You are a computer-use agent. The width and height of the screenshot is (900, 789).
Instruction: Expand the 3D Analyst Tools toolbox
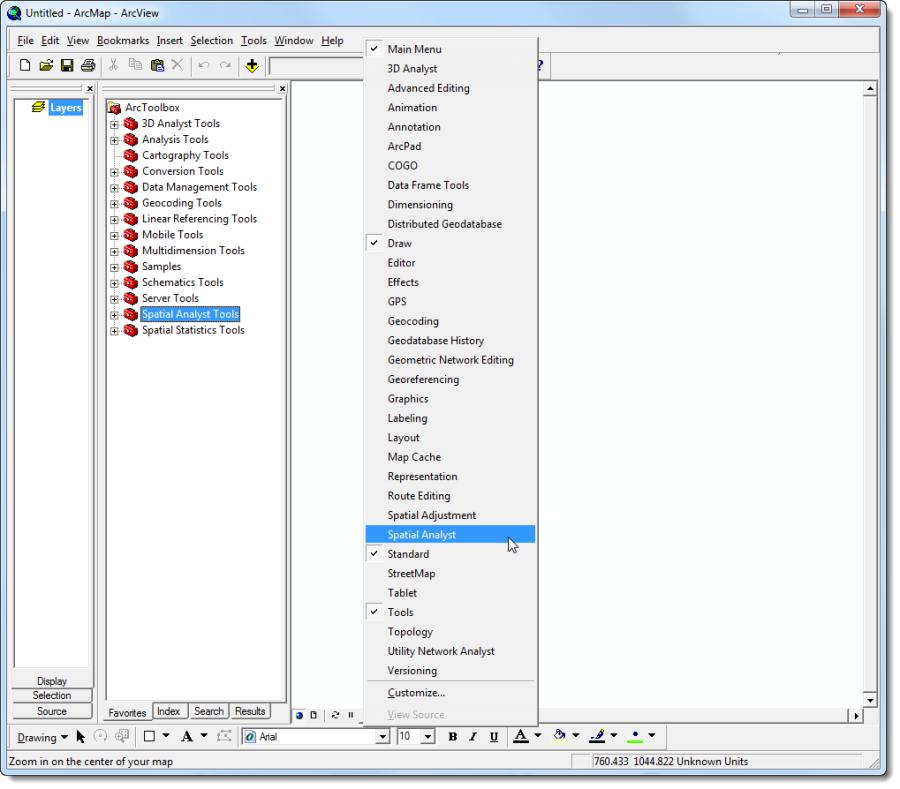click(114, 125)
